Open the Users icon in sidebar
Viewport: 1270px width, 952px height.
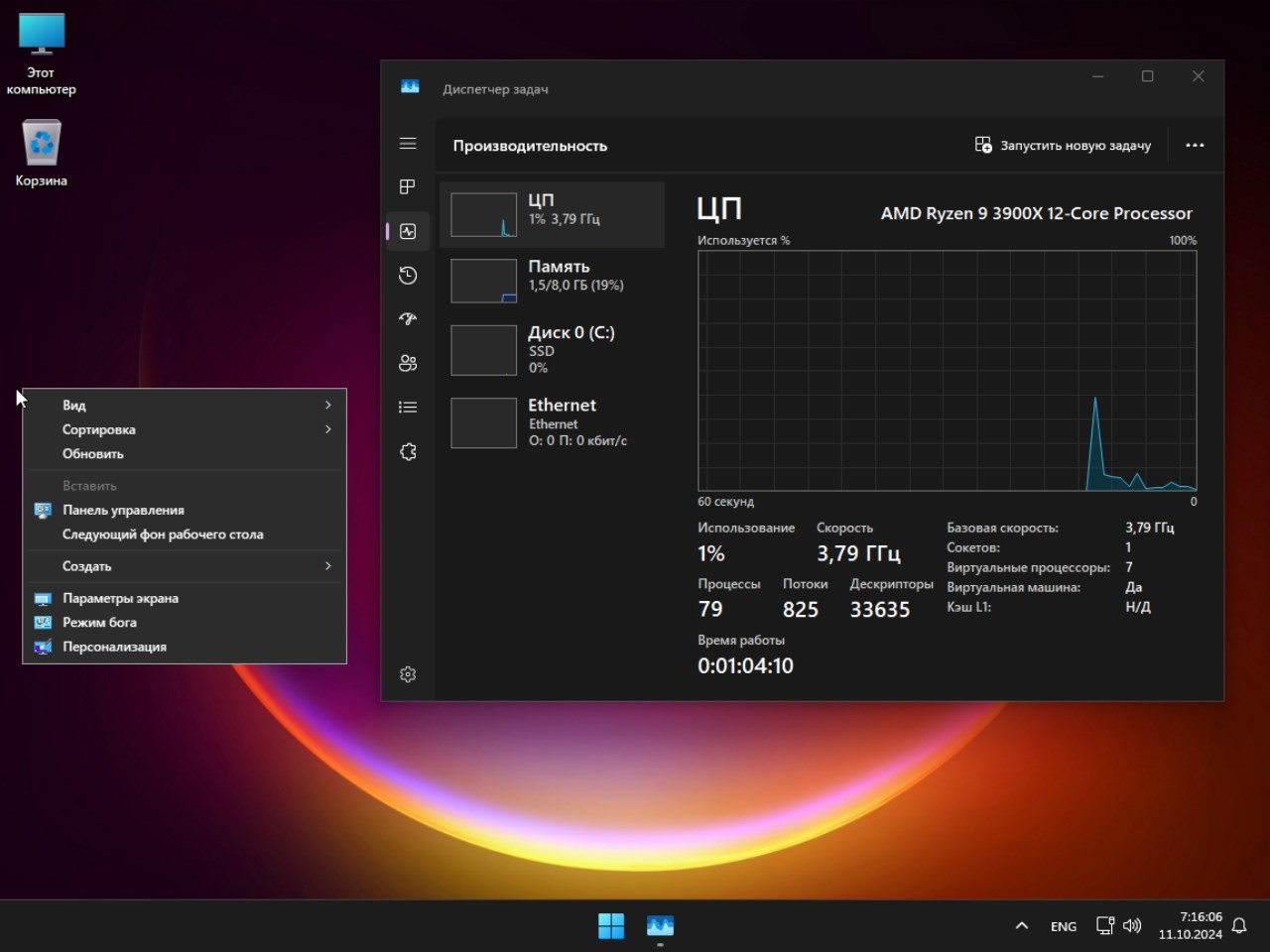point(408,363)
